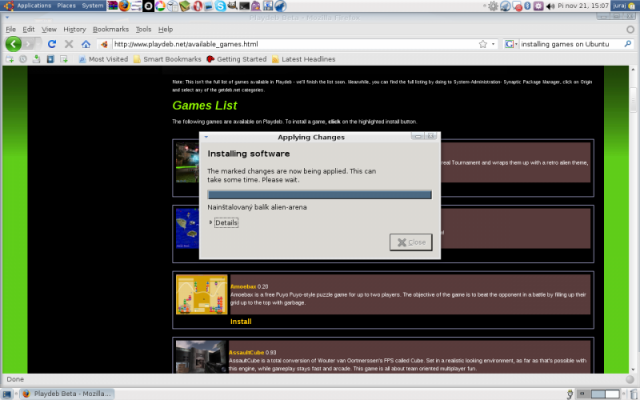Click the search magnifier icon

tap(628, 44)
